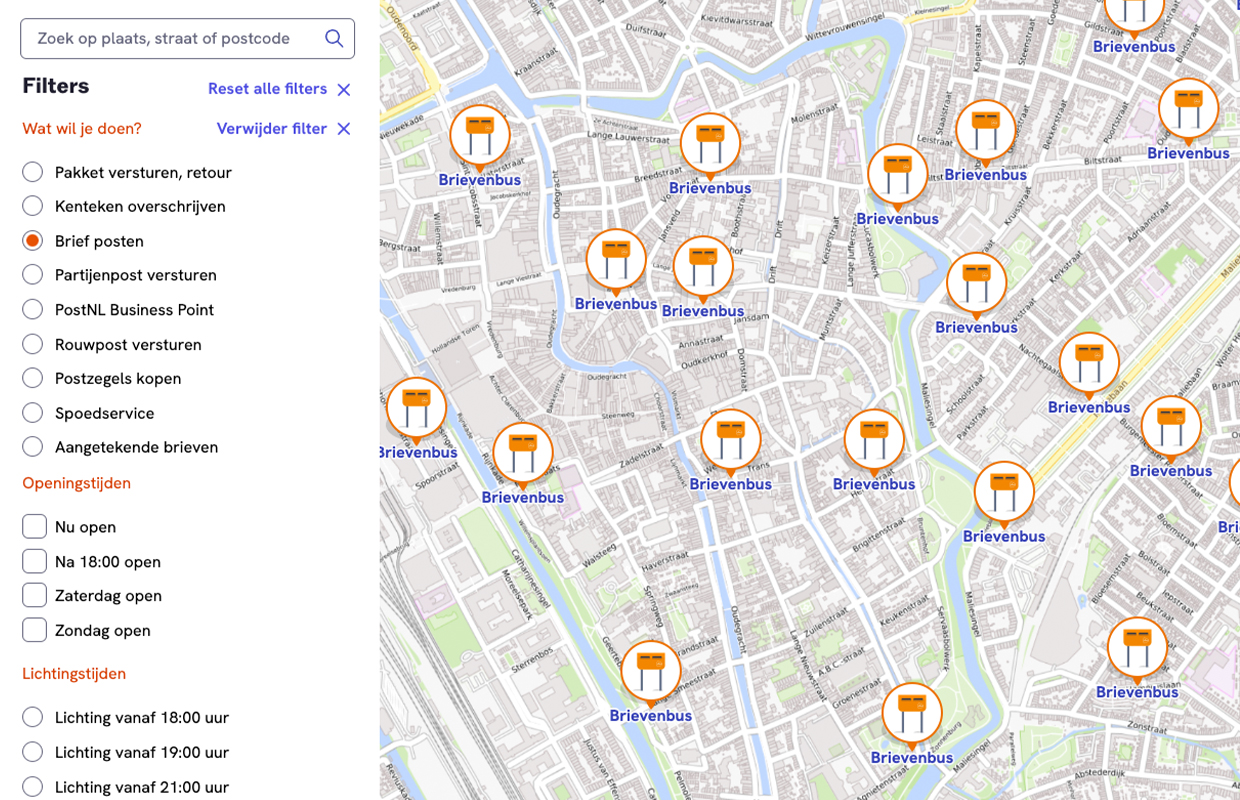Image resolution: width=1240 pixels, height=800 pixels.
Task: Open Brievenbus marker above Jansdam
Action: (x=703, y=268)
